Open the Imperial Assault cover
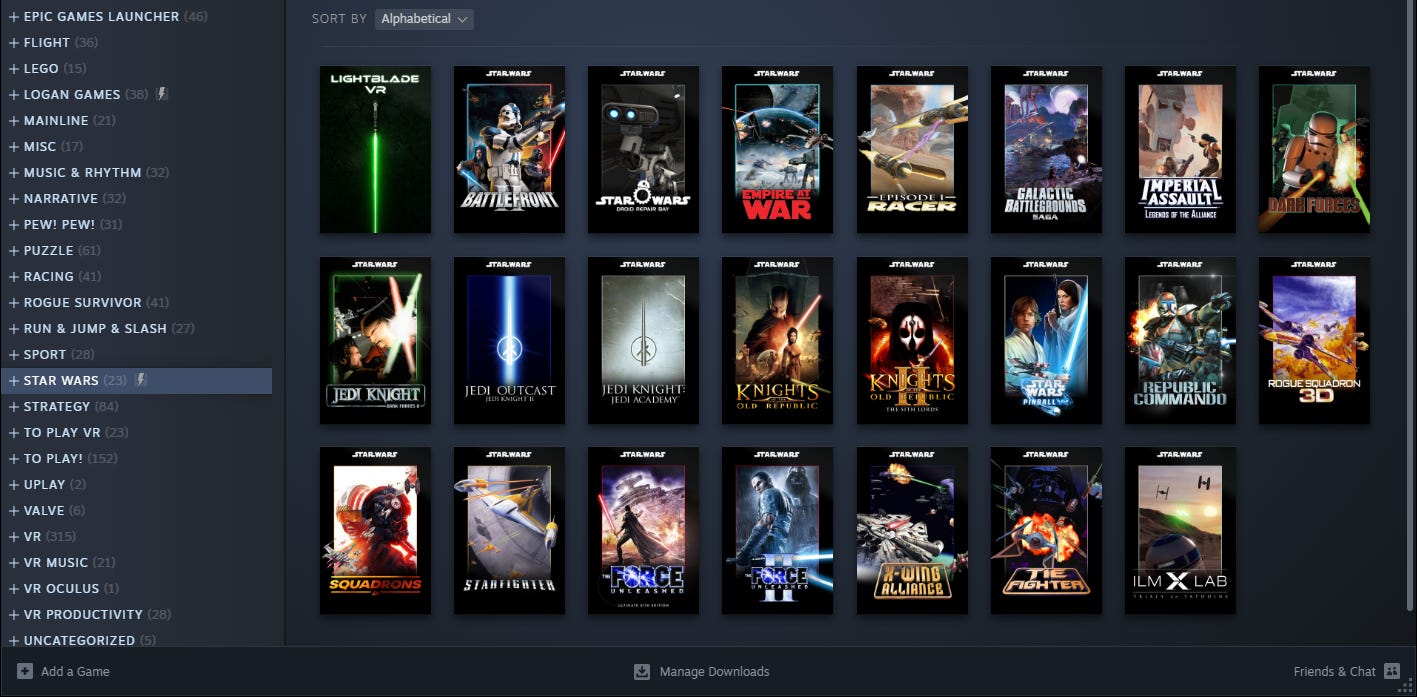Viewport: 1417px width, 697px height. (1180, 150)
